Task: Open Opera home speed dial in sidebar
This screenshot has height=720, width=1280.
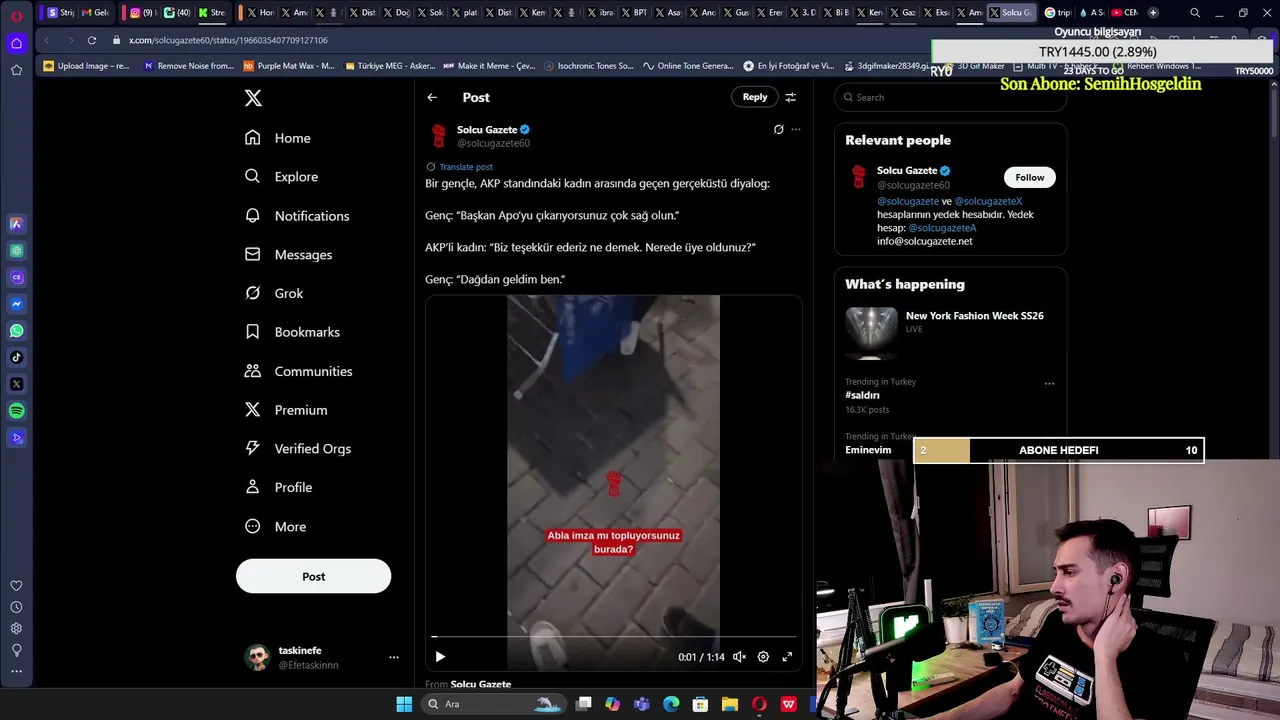Action: tap(16, 43)
